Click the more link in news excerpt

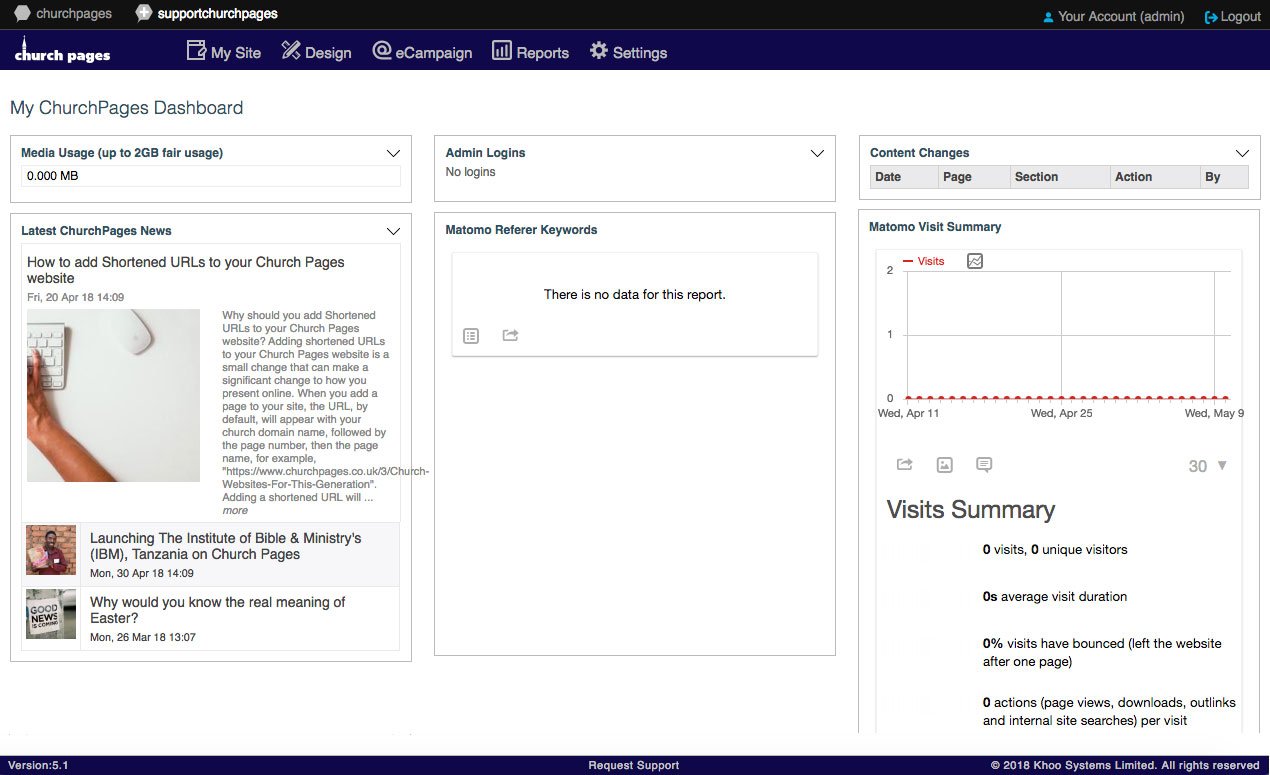tap(235, 510)
